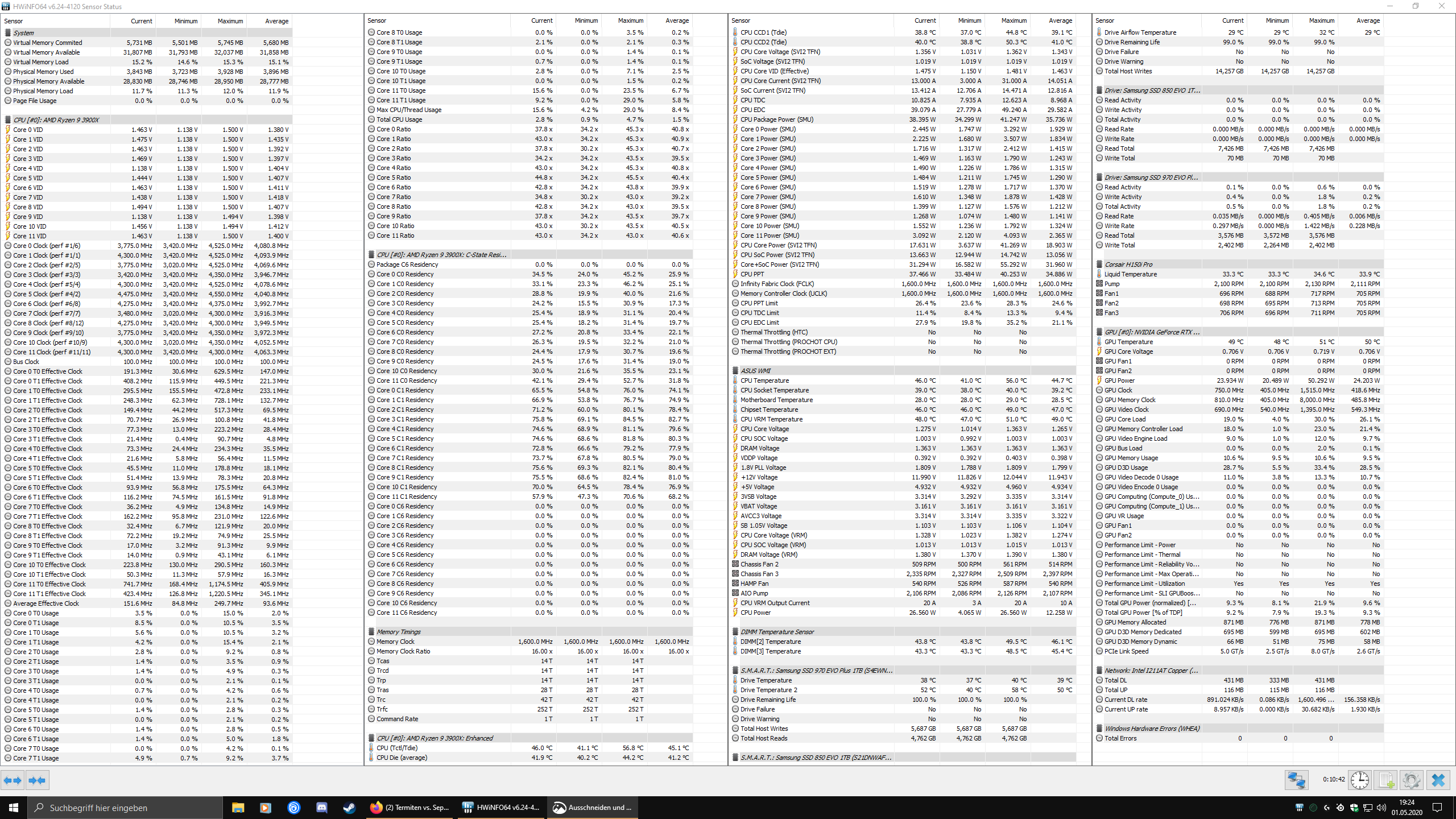The image size is (1456, 819).
Task: Open File Explorer from the taskbar
Action: [x=238, y=808]
